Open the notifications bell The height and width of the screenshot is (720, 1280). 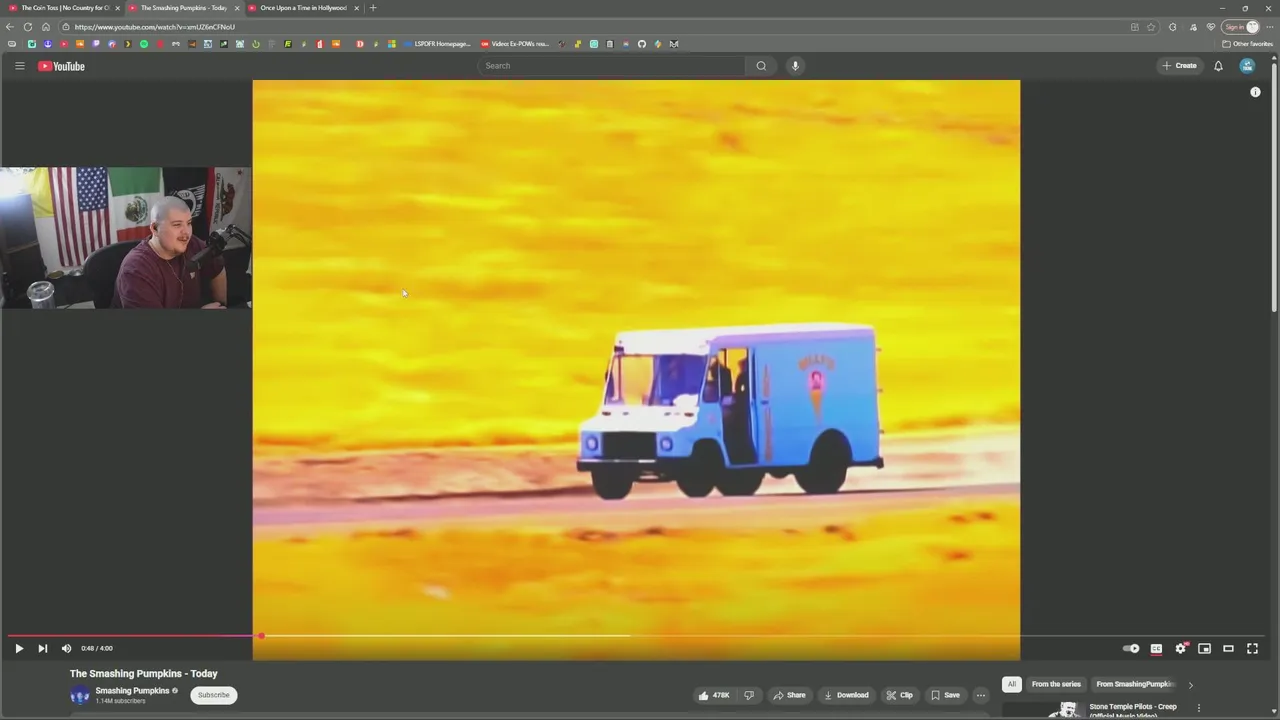pos(1218,66)
